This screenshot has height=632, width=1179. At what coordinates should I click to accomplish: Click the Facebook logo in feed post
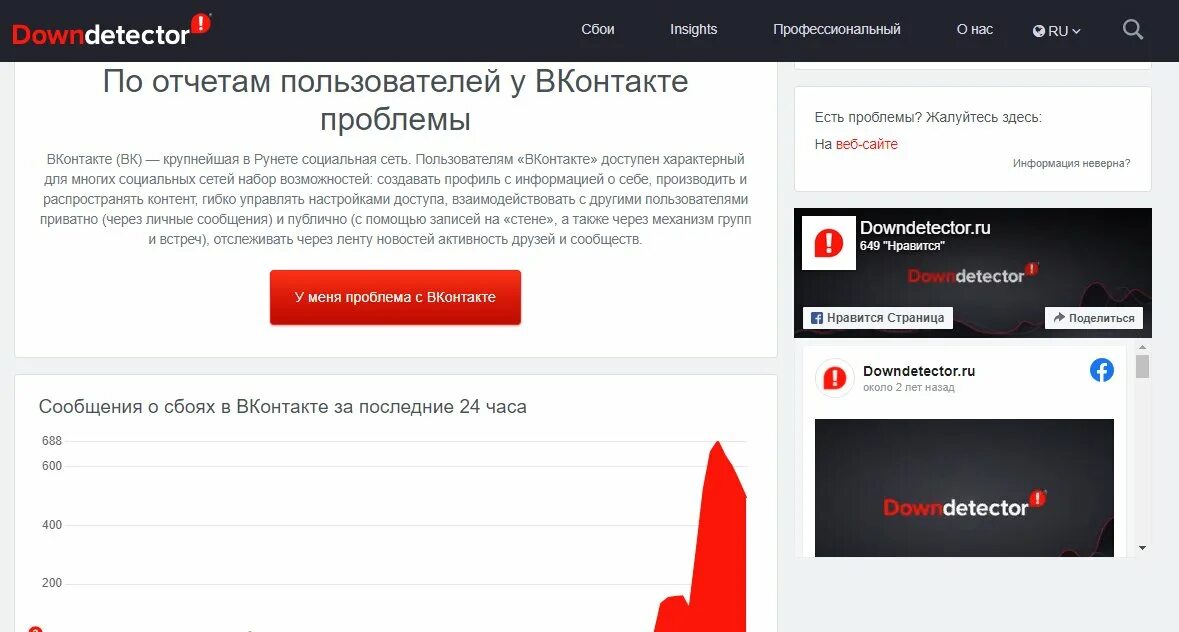tap(1102, 370)
